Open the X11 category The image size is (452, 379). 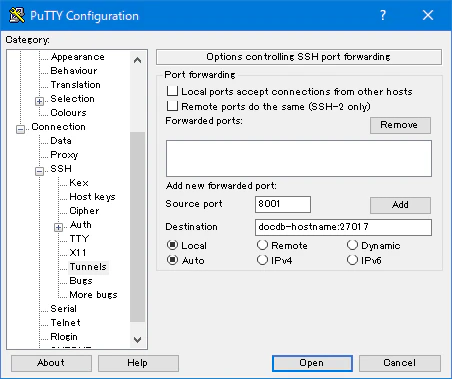point(78,253)
